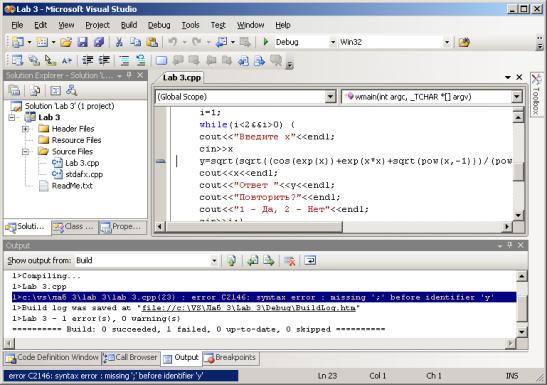This screenshot has height=385, width=547.
Task: Open the Show output from Build dropdown
Action: click(214, 261)
